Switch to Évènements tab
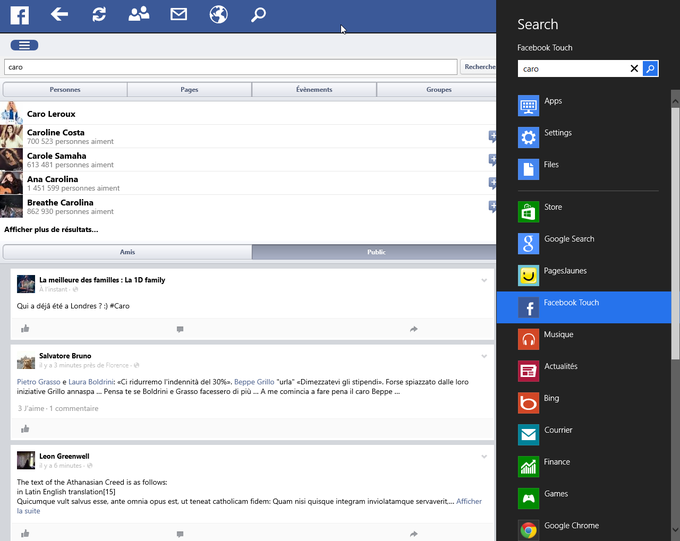 click(314, 89)
